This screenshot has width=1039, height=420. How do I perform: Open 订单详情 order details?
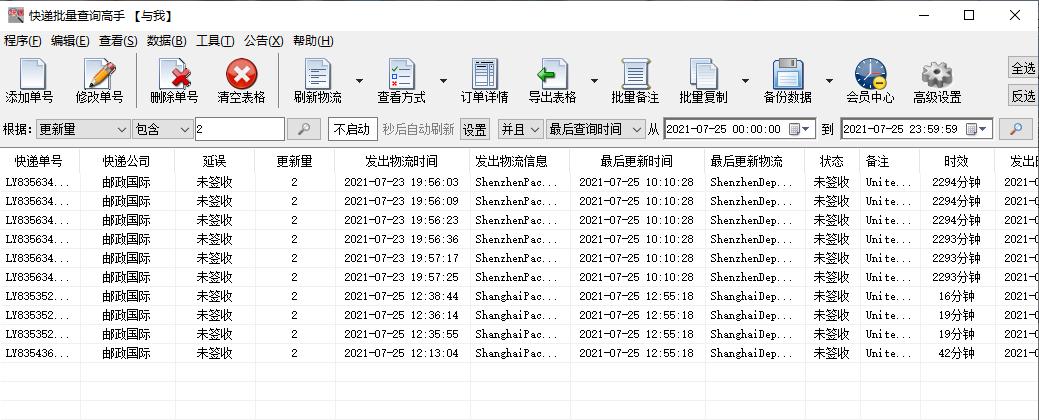[484, 80]
